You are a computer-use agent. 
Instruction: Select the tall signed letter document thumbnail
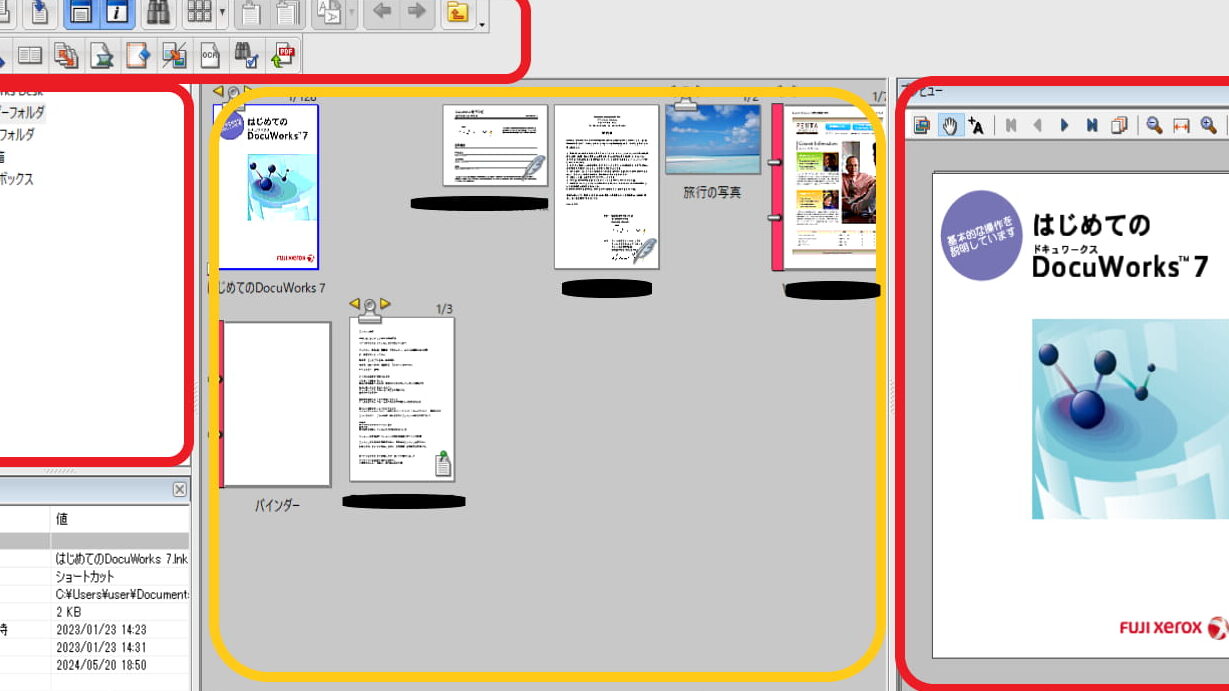click(x=607, y=187)
